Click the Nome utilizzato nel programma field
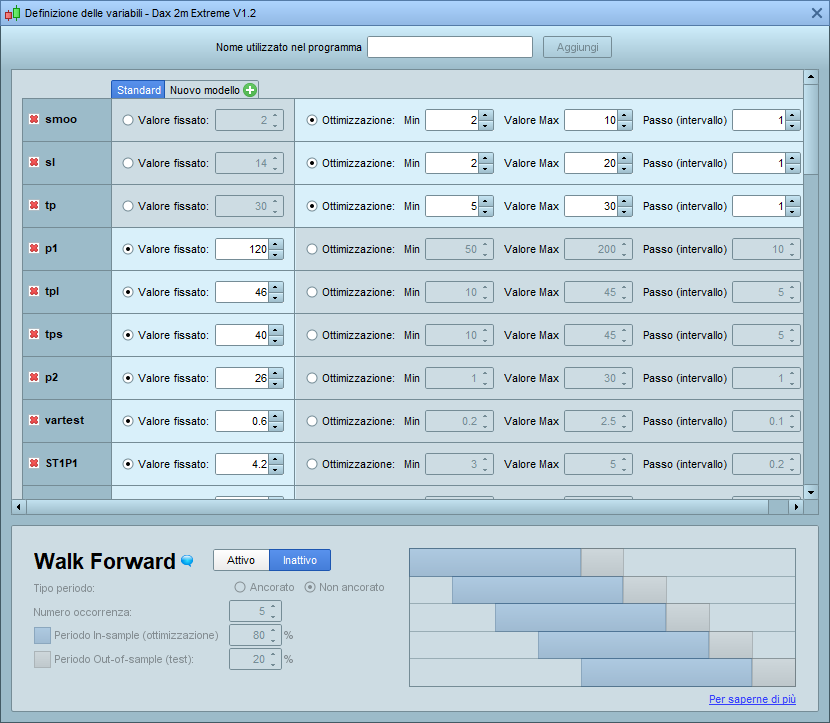 pos(450,47)
